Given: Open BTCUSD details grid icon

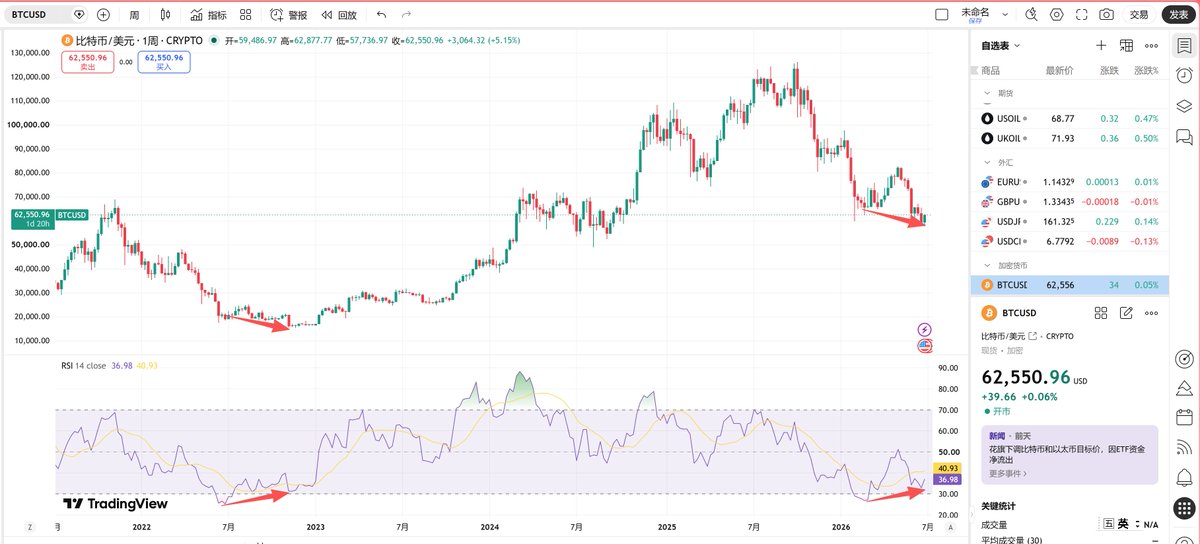Looking at the screenshot, I should tap(1101, 313).
